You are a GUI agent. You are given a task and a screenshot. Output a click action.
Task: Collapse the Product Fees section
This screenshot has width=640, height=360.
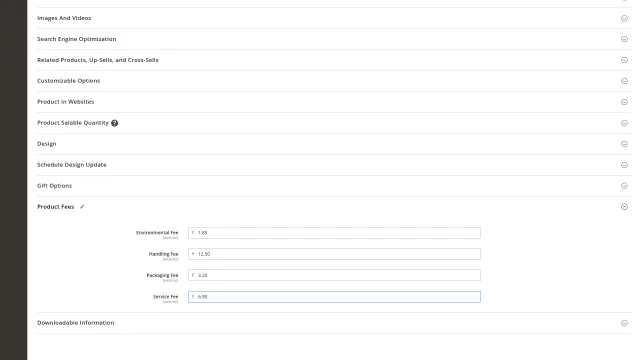tap(624, 207)
